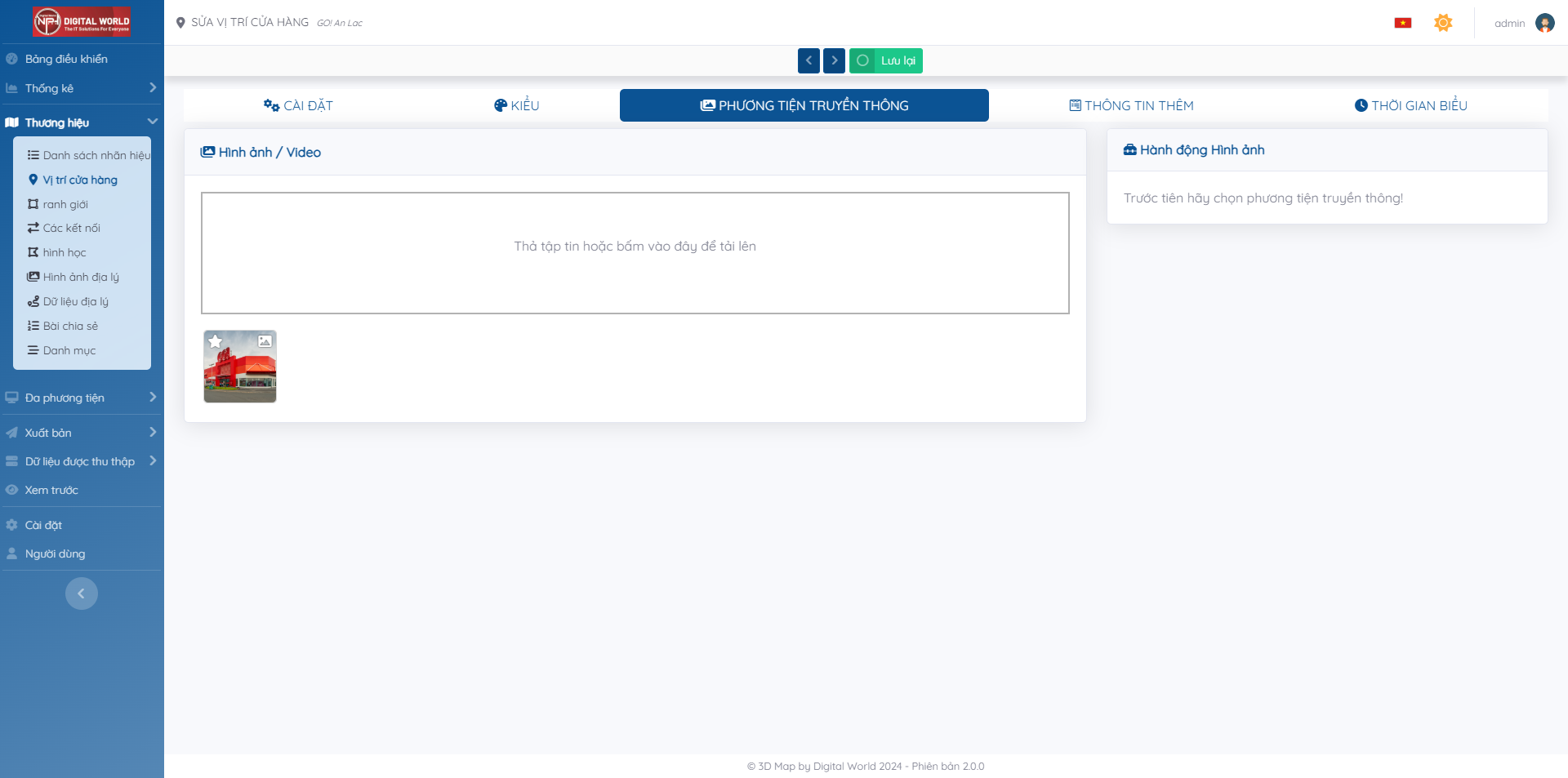This screenshot has width=1568, height=778.
Task: Go to the next store location arrow
Action: 834,60
